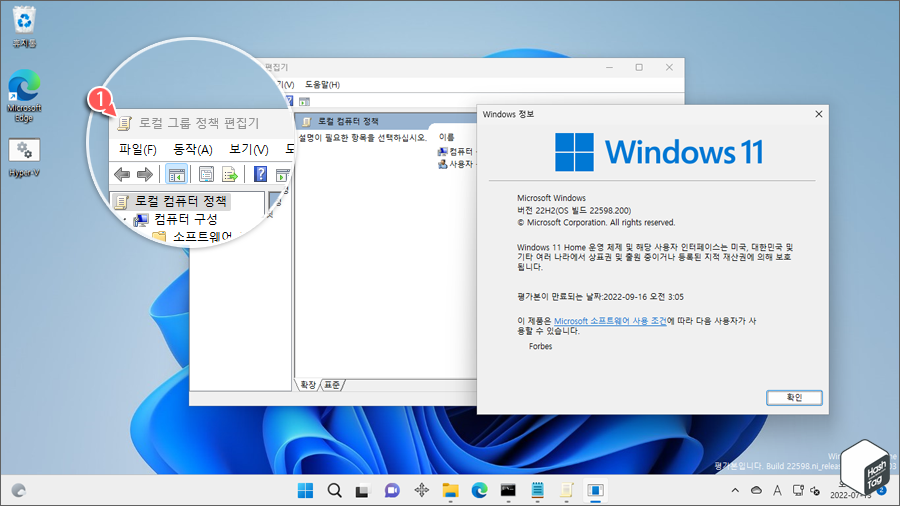The height and width of the screenshot is (506, 900).
Task: Open File Explorer from taskbar
Action: click(x=451, y=491)
